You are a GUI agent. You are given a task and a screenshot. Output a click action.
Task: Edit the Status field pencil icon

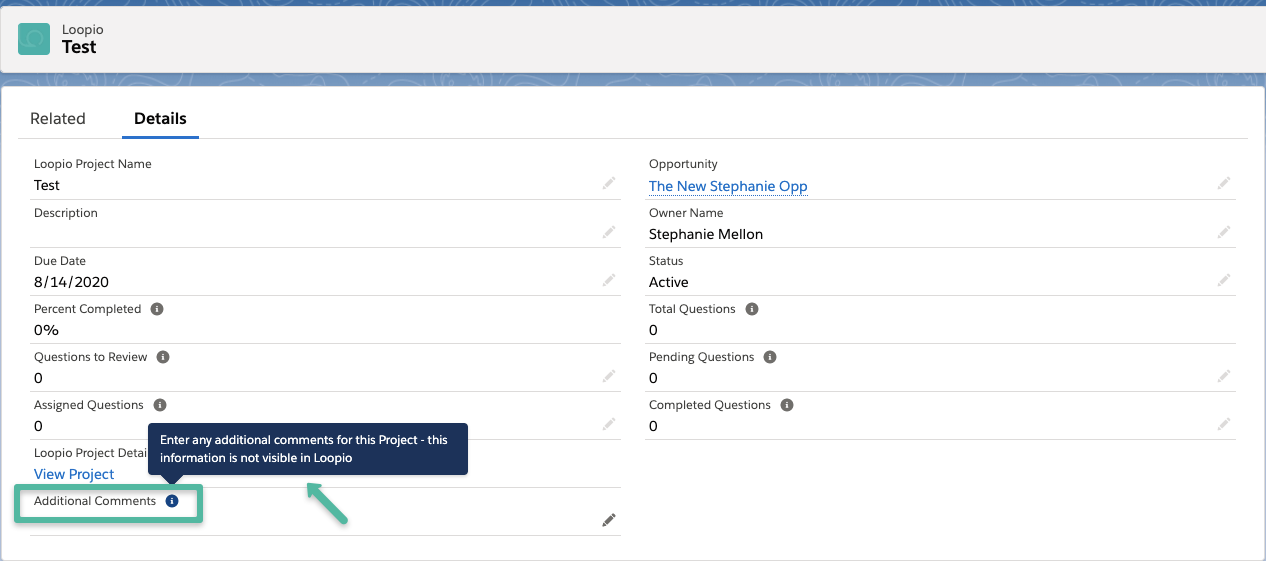coord(1224,280)
